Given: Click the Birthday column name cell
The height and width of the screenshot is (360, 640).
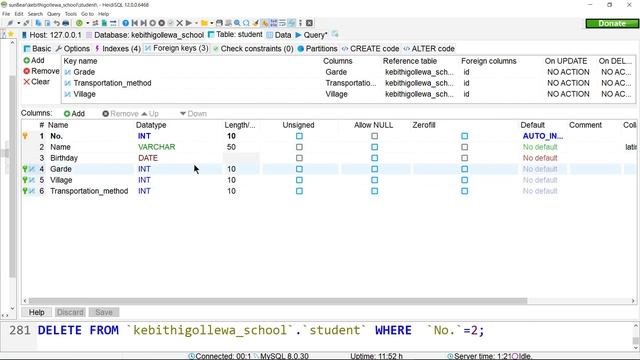Looking at the screenshot, I should (x=64, y=158).
